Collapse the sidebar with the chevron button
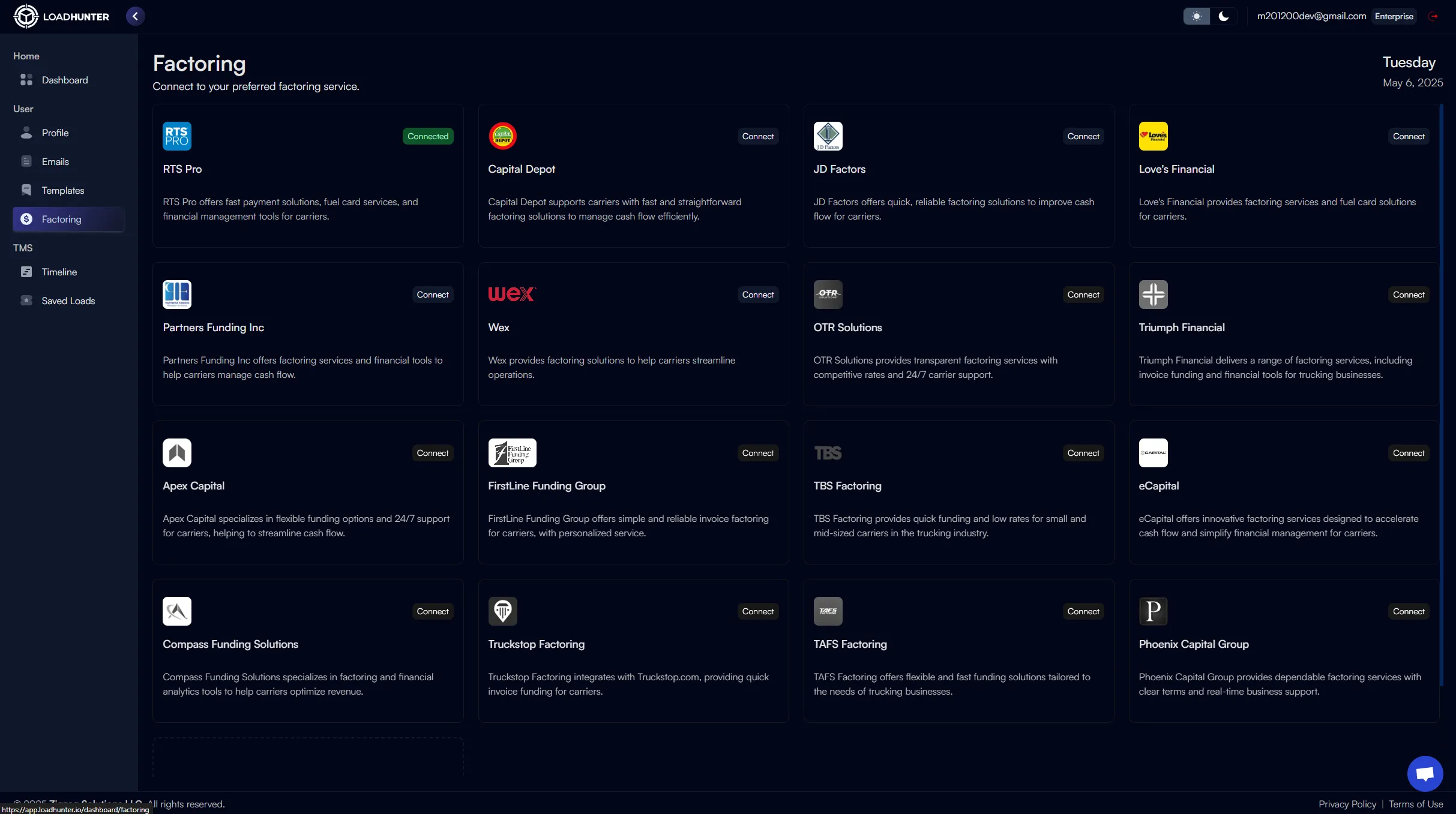Screen dimensions: 1456x814 coord(135,16)
